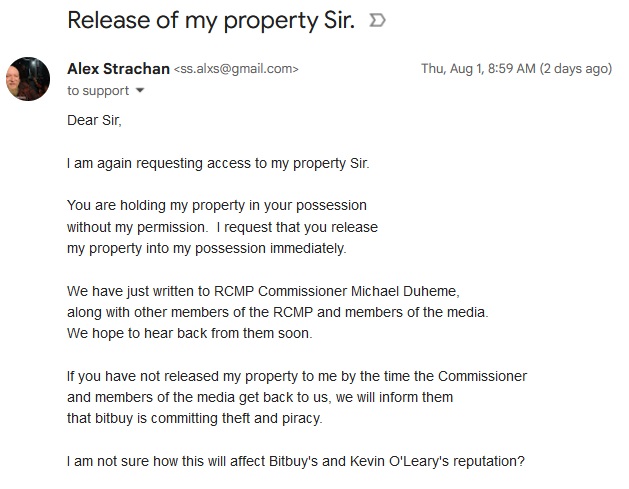Image resolution: width=629 pixels, height=489 pixels.
Task: Click the Thu, Aug 1 timestamp
Action: point(516,69)
